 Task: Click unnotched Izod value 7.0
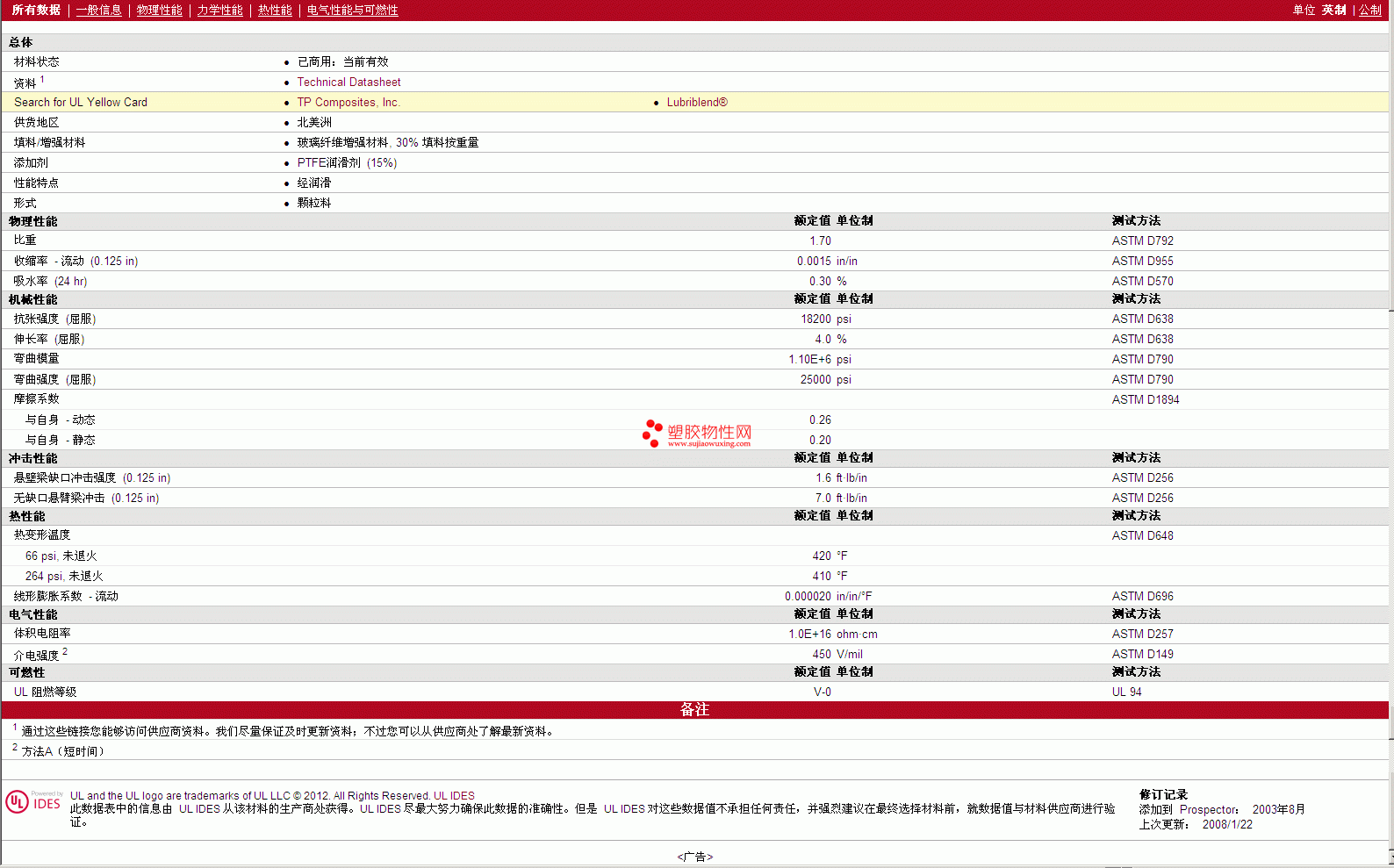(x=823, y=498)
